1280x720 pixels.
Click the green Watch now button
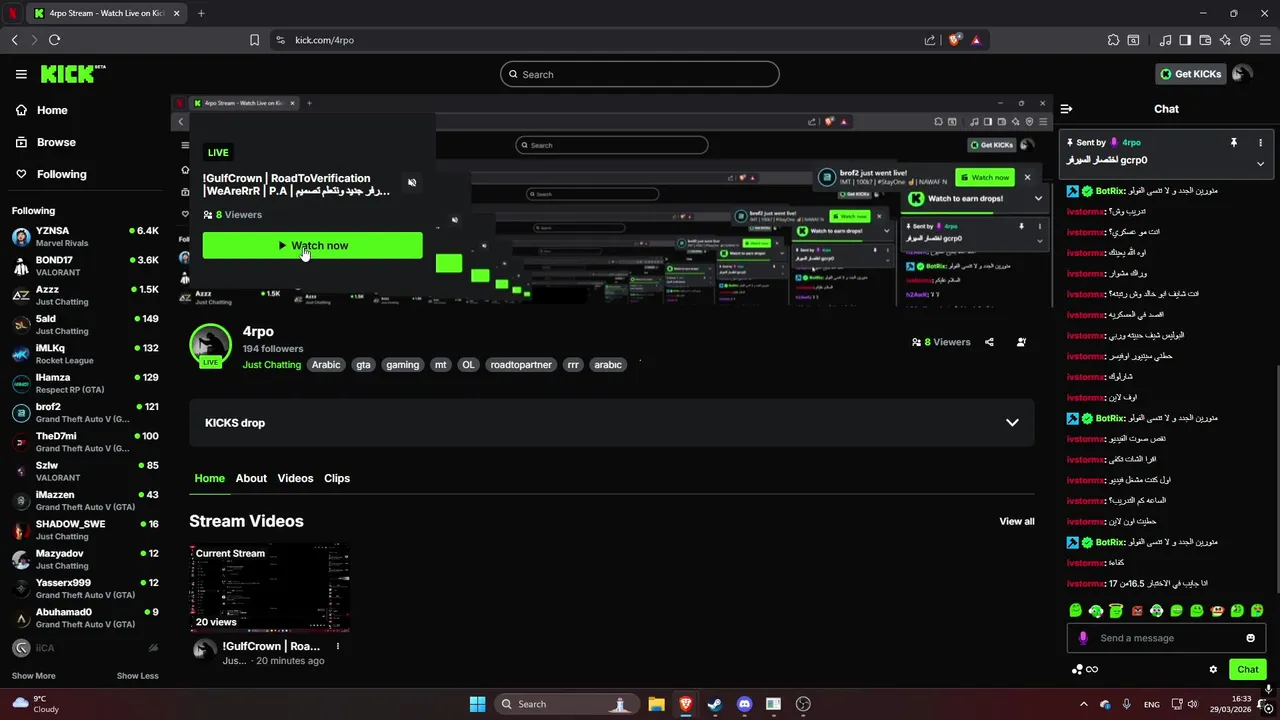312,245
